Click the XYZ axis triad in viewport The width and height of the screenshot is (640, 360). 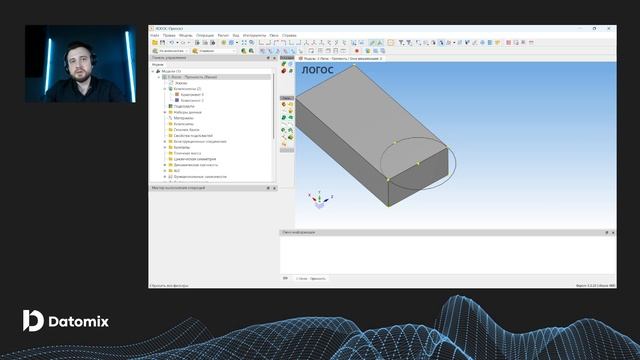tap(320, 200)
